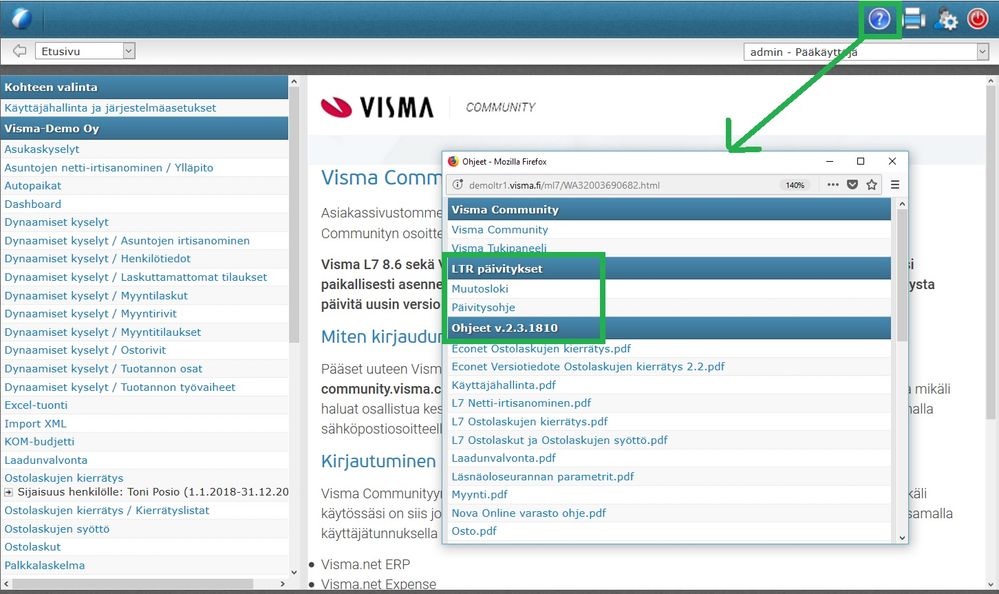Click the printer icon in top bar
Image resolution: width=999 pixels, height=594 pixels.
(914, 19)
